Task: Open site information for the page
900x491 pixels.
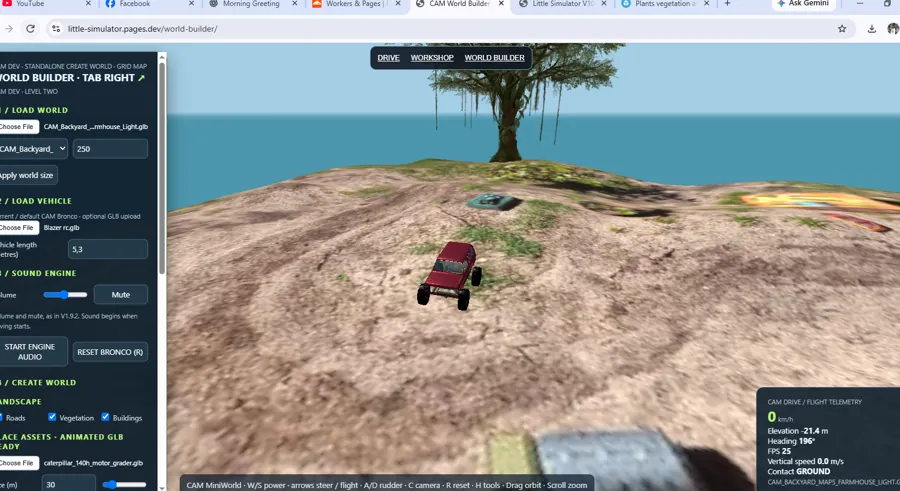Action: tap(56, 29)
